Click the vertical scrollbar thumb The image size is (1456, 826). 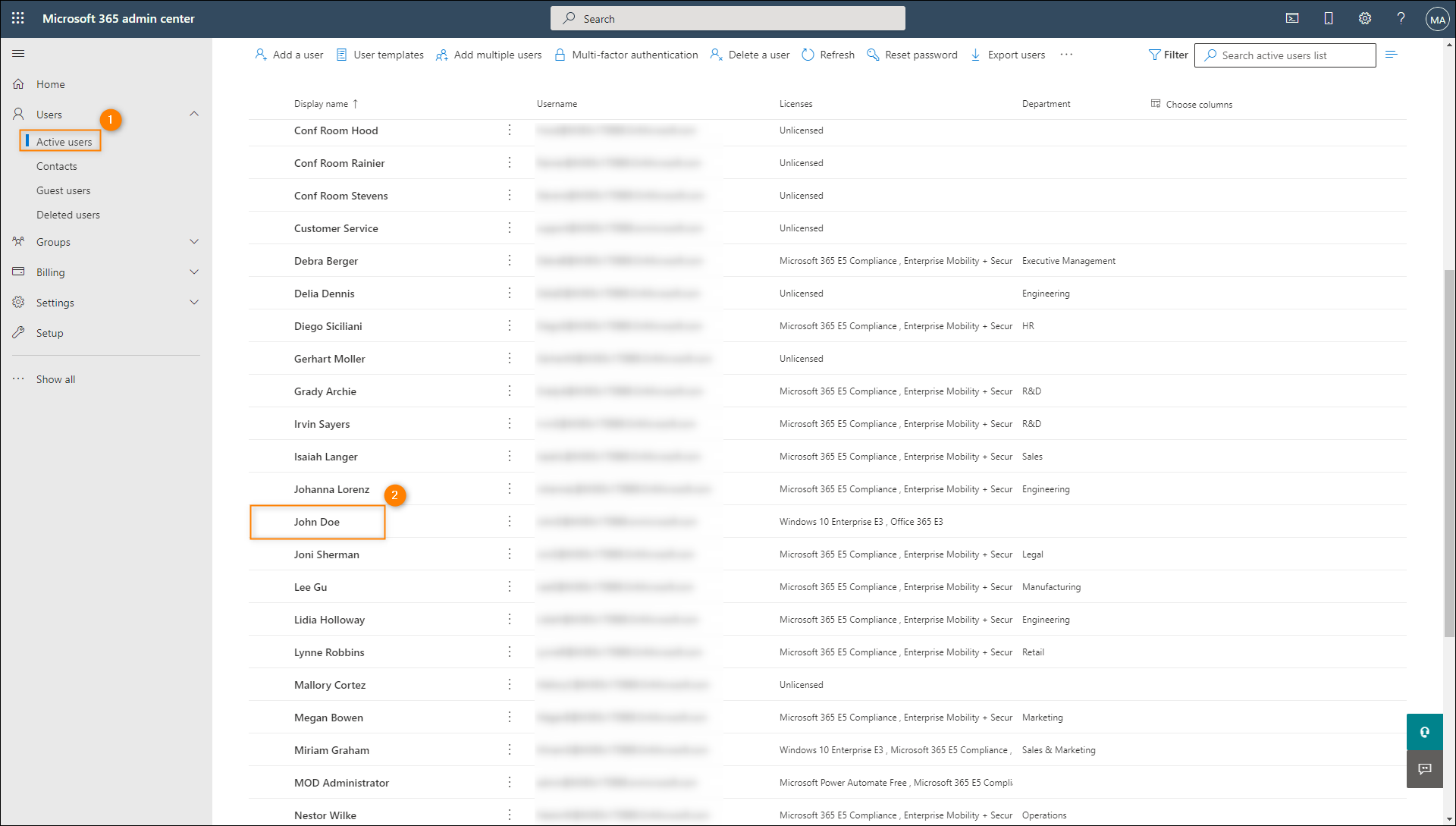1449,454
